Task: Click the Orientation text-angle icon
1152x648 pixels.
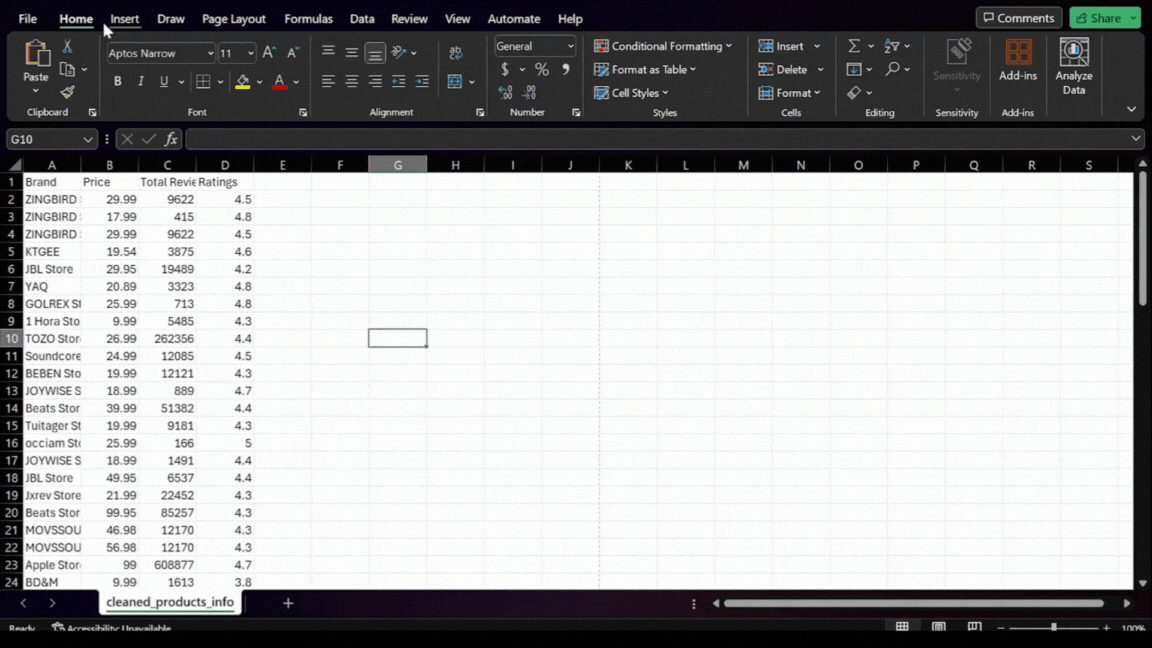Action: click(x=399, y=52)
